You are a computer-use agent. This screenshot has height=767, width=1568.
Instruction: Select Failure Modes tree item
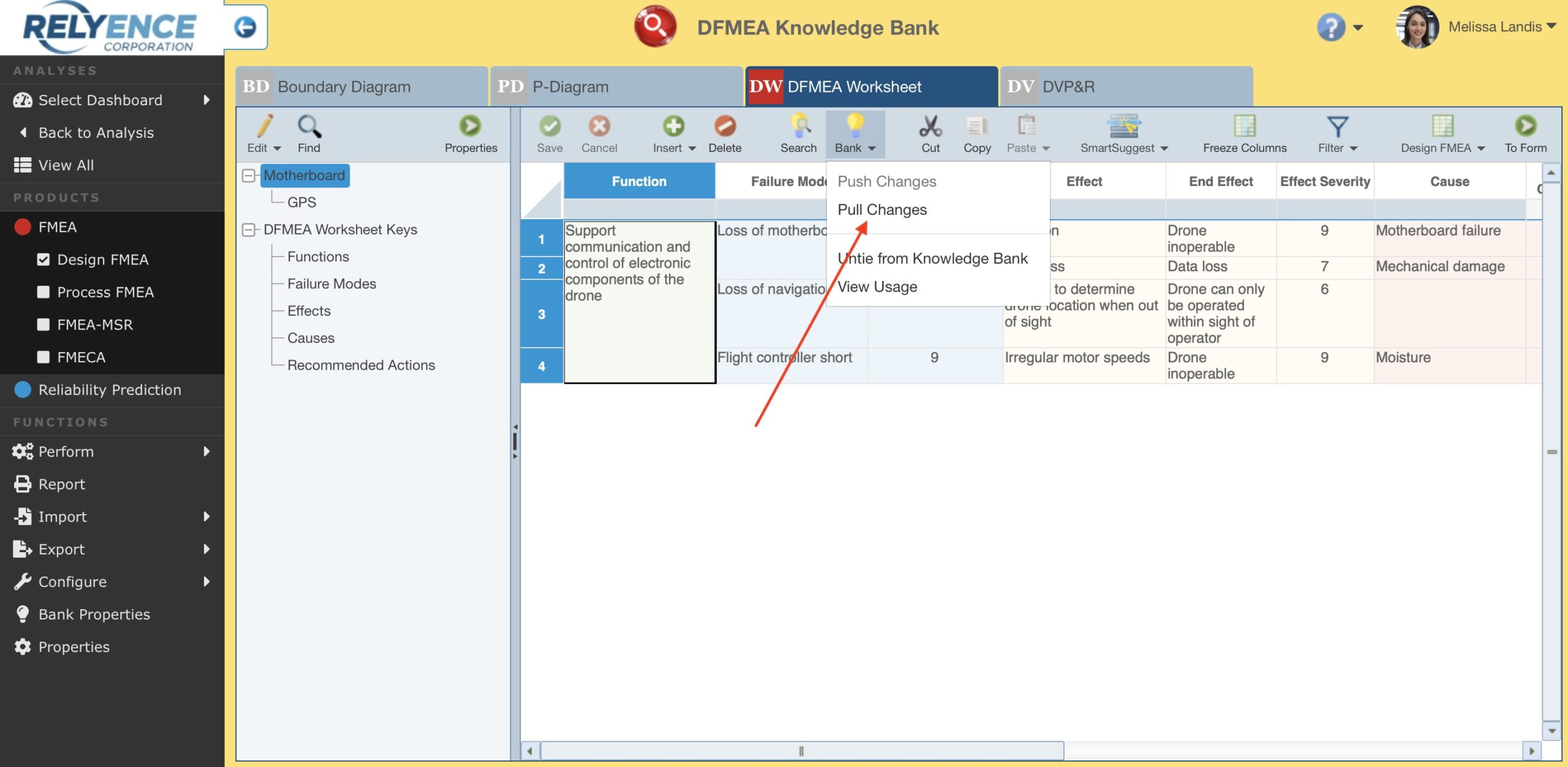[x=331, y=283]
